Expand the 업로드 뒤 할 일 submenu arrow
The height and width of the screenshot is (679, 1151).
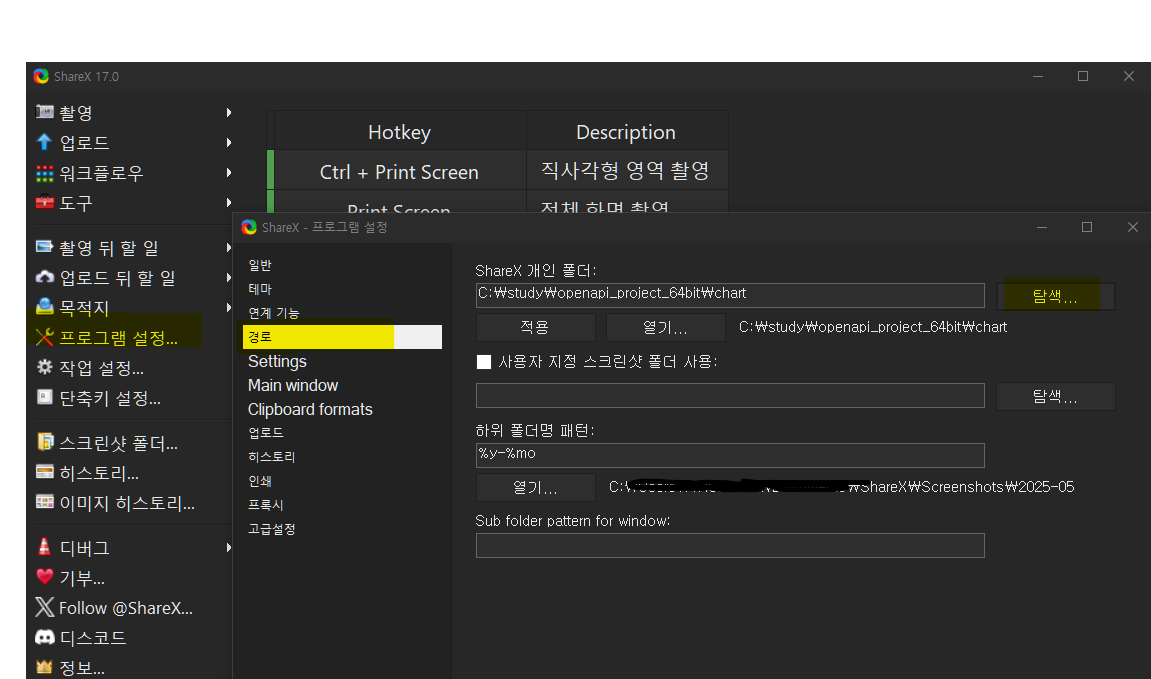pyautogui.click(x=229, y=277)
